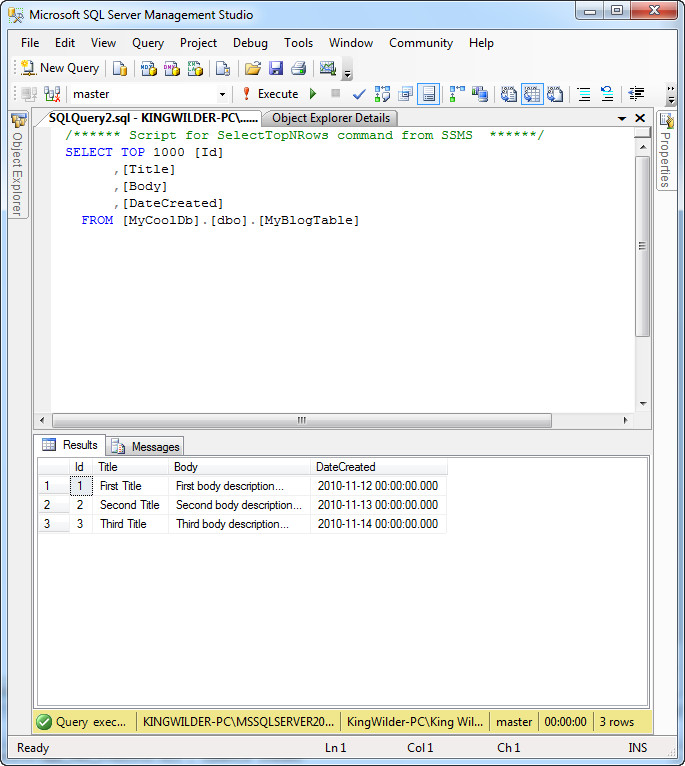Open the Query menu
This screenshot has height=766, width=685.
(x=148, y=43)
